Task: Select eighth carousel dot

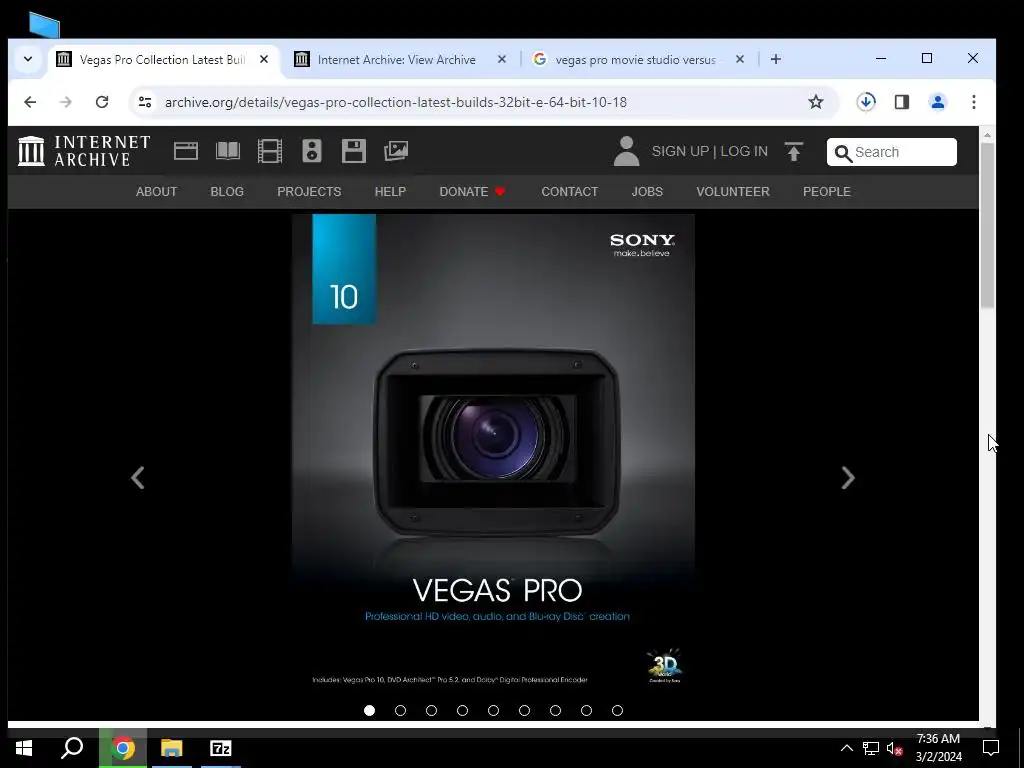Action: [x=586, y=711]
